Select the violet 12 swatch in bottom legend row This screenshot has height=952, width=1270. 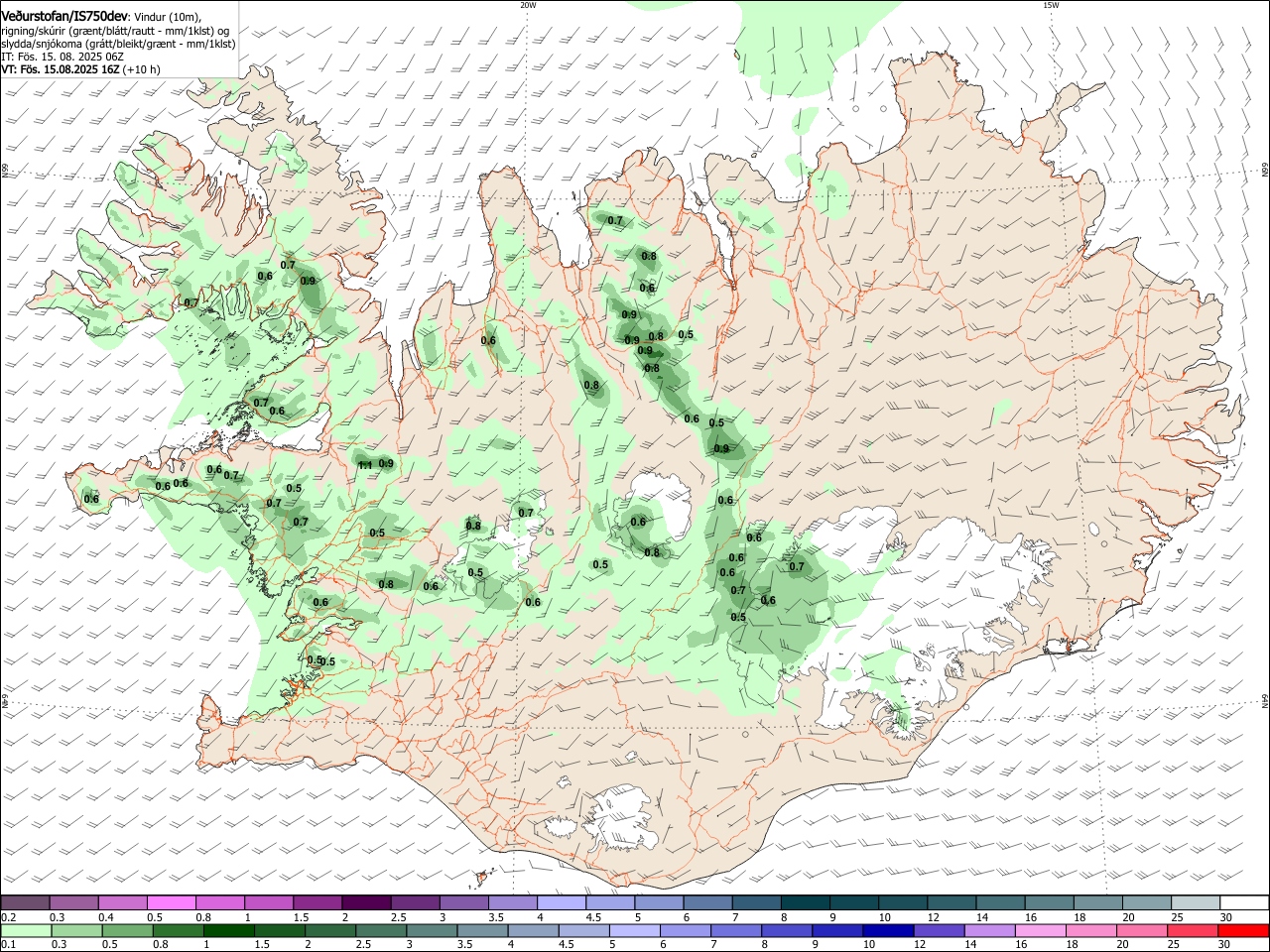939,931
